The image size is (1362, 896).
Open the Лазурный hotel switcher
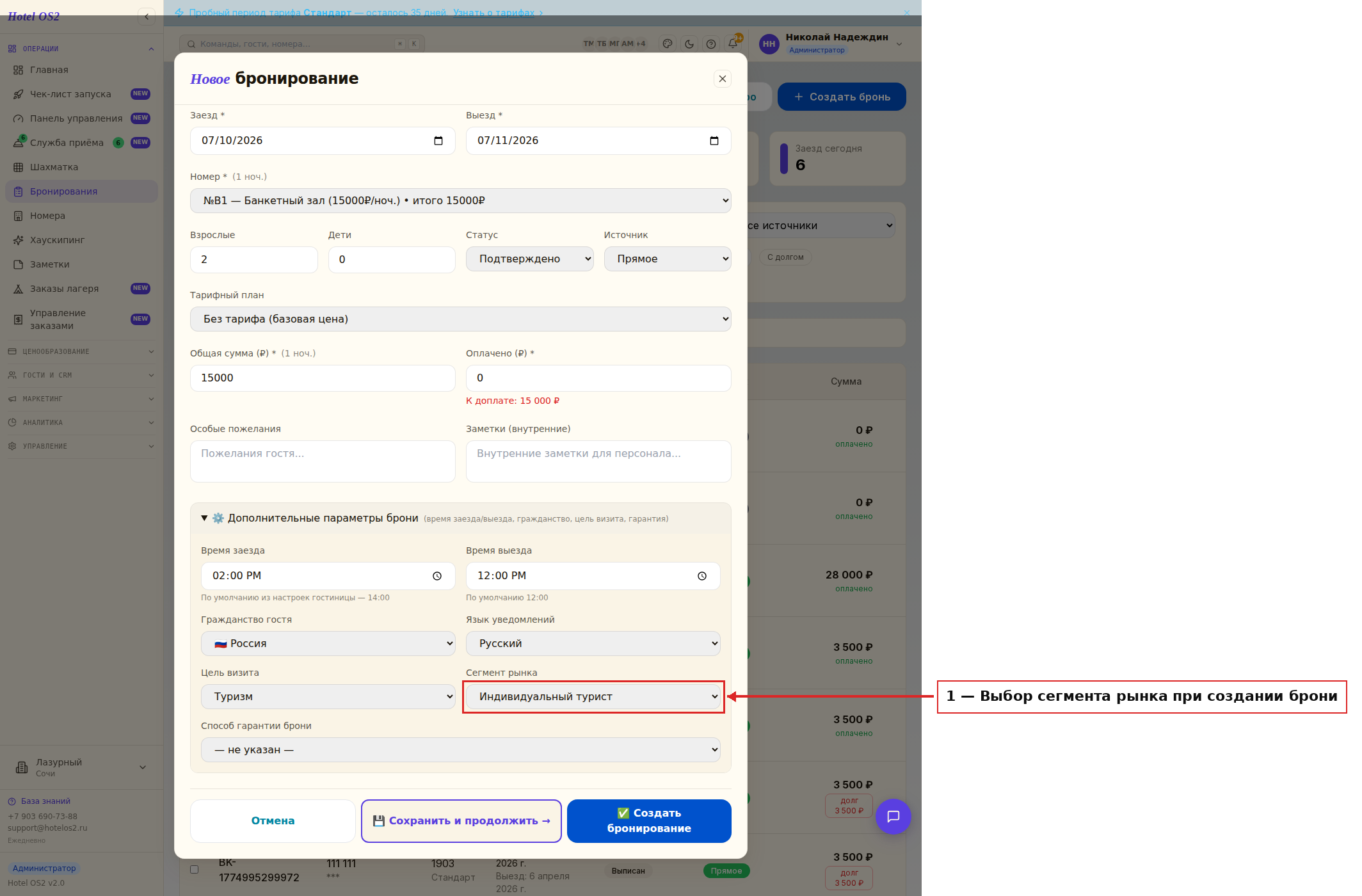81,767
